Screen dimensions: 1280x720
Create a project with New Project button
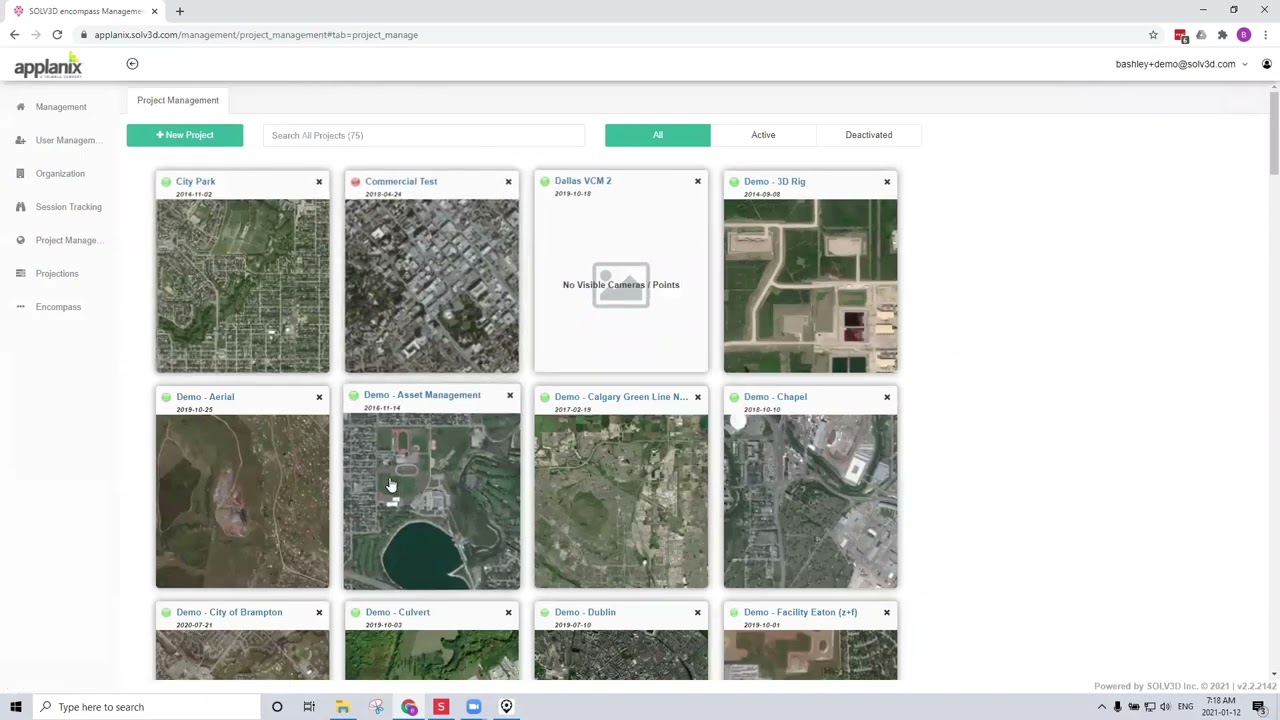pos(185,135)
